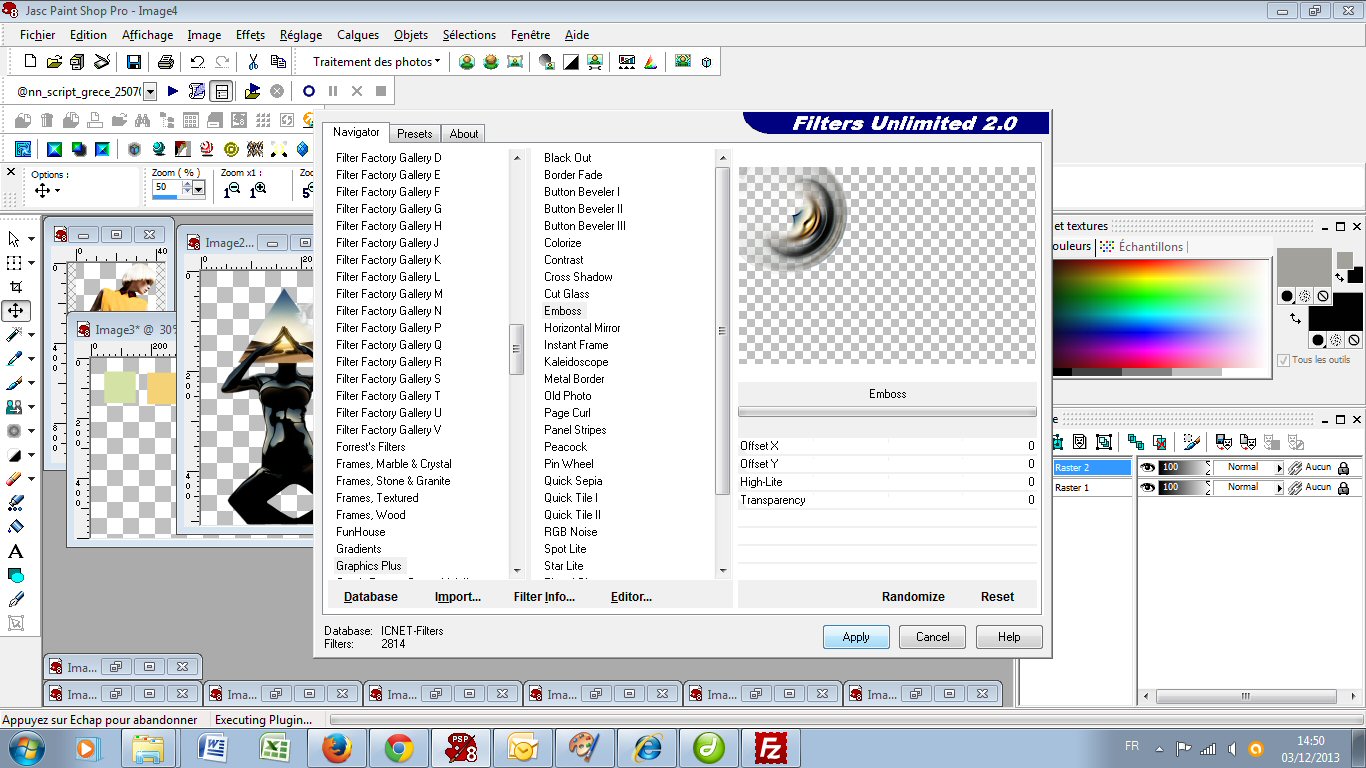
Task: Open Firefox from the taskbar
Action: pos(337,747)
